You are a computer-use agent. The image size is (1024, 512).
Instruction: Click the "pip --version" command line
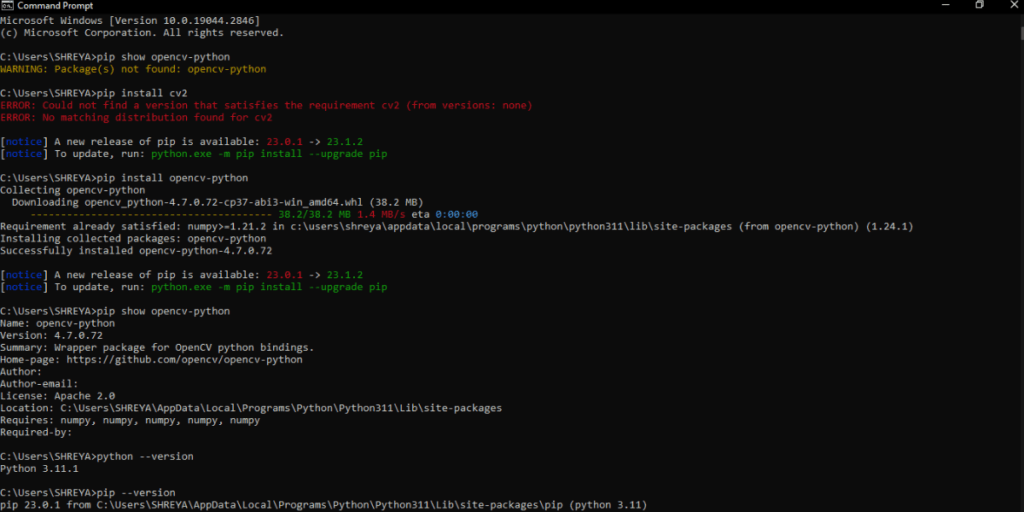coord(88,493)
